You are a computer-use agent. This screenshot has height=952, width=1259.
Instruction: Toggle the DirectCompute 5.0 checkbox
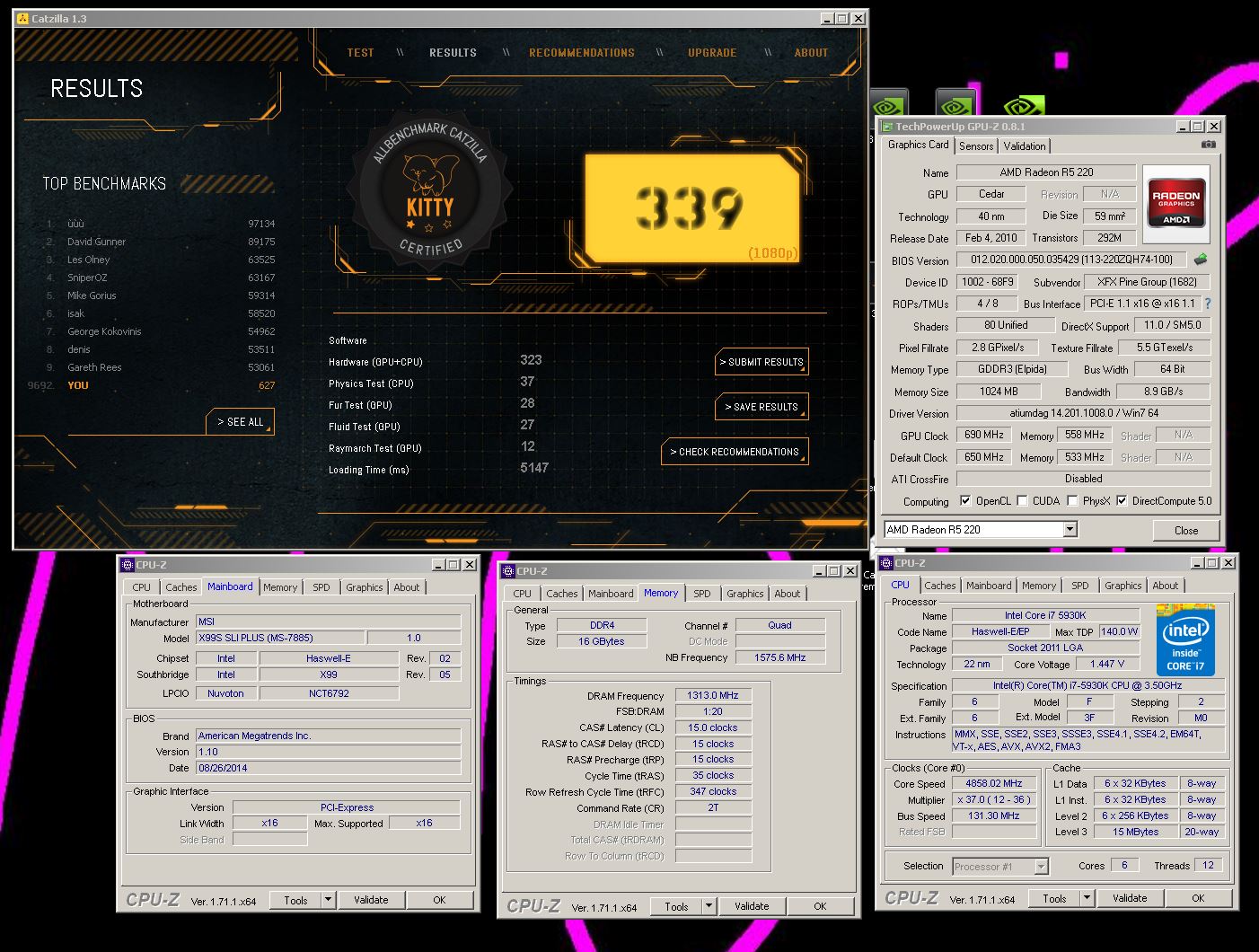tap(1122, 501)
